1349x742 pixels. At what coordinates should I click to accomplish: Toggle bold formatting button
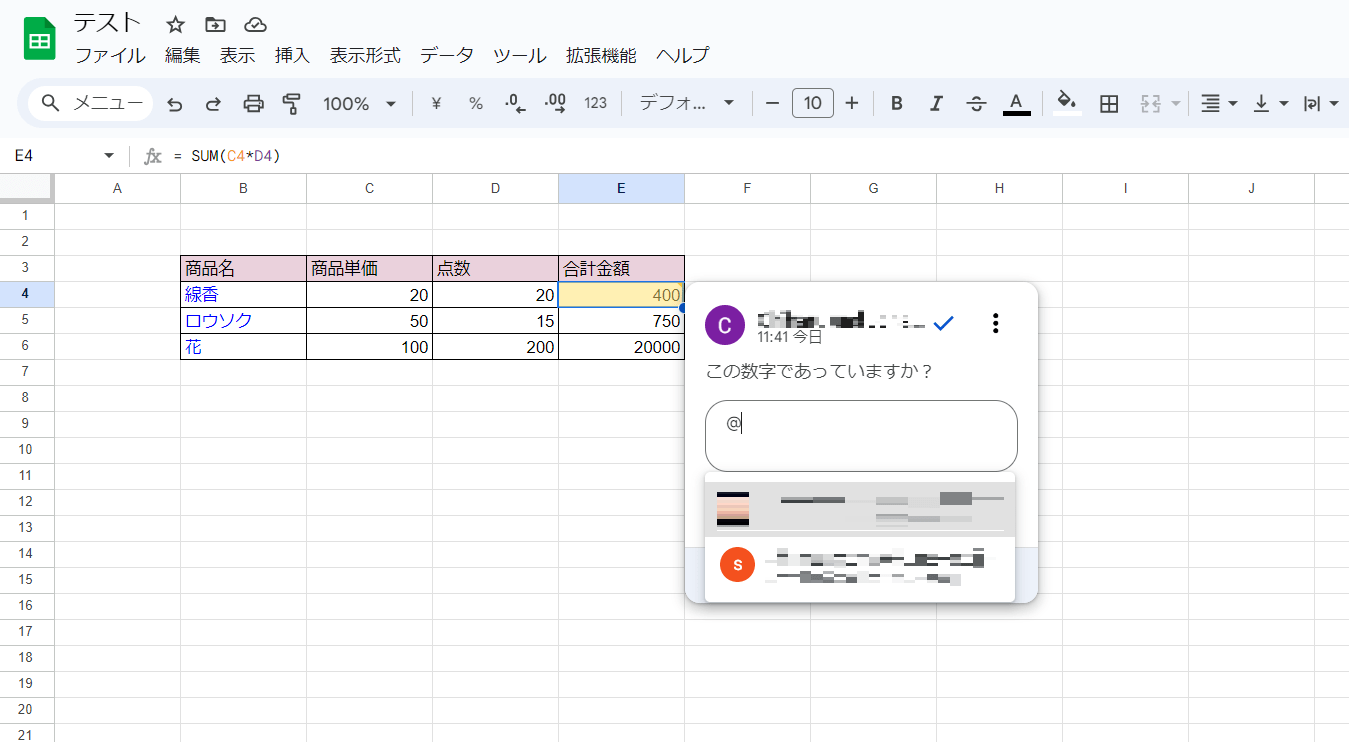pyautogui.click(x=897, y=103)
